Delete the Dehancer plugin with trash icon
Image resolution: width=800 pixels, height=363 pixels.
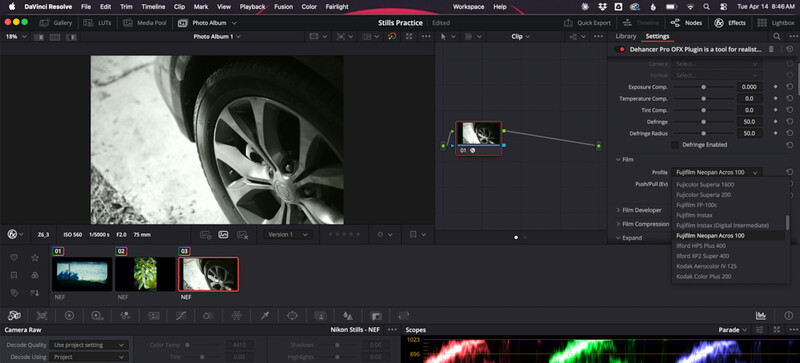(771, 49)
